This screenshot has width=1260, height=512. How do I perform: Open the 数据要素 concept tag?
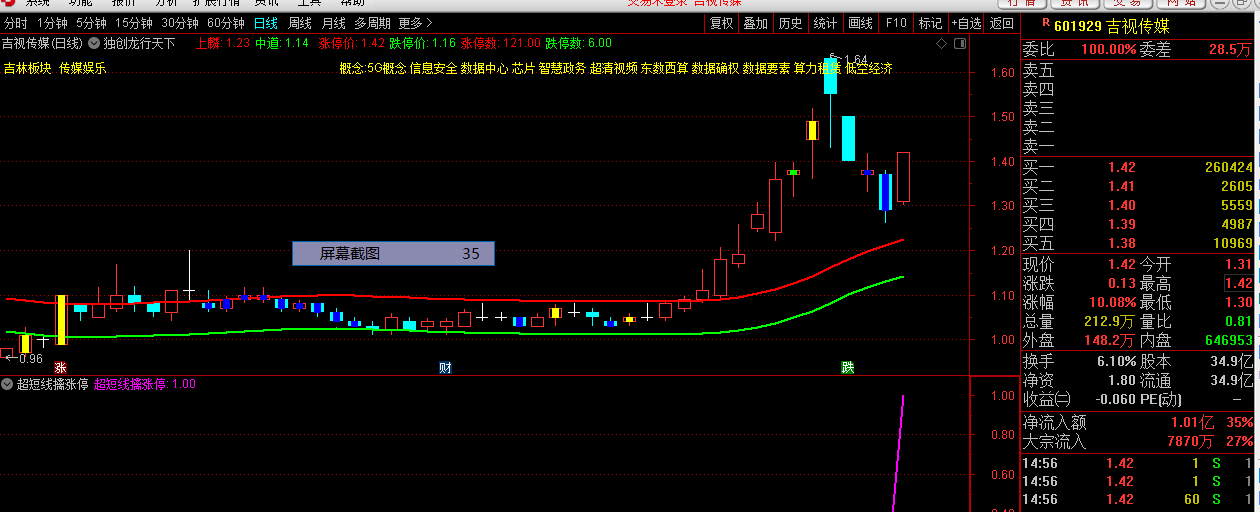click(766, 68)
